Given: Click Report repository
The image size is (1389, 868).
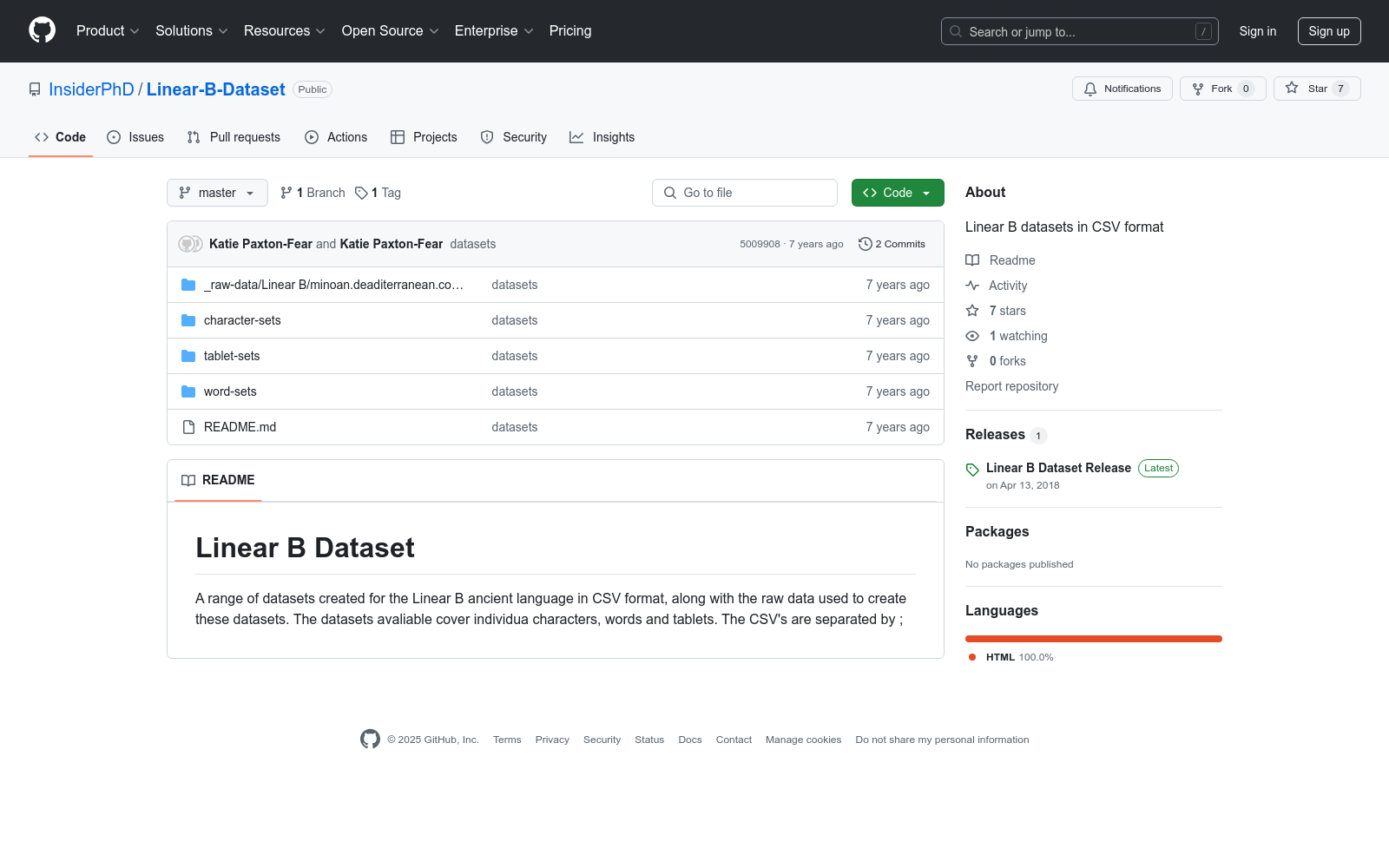Looking at the screenshot, I should point(1011,386).
